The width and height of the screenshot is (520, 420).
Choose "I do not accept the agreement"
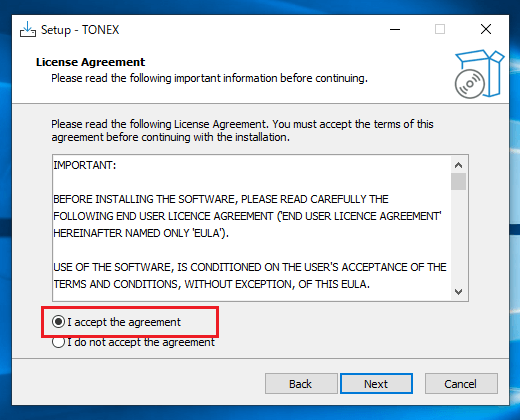(133, 342)
